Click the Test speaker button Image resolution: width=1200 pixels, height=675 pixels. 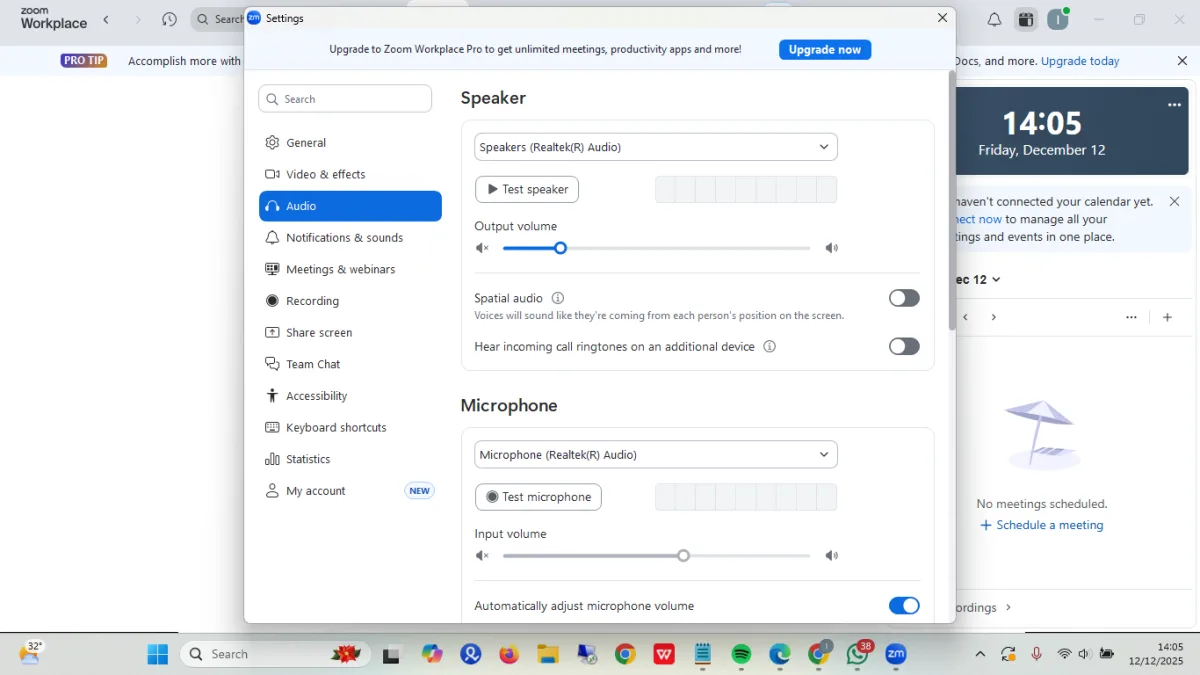click(527, 190)
